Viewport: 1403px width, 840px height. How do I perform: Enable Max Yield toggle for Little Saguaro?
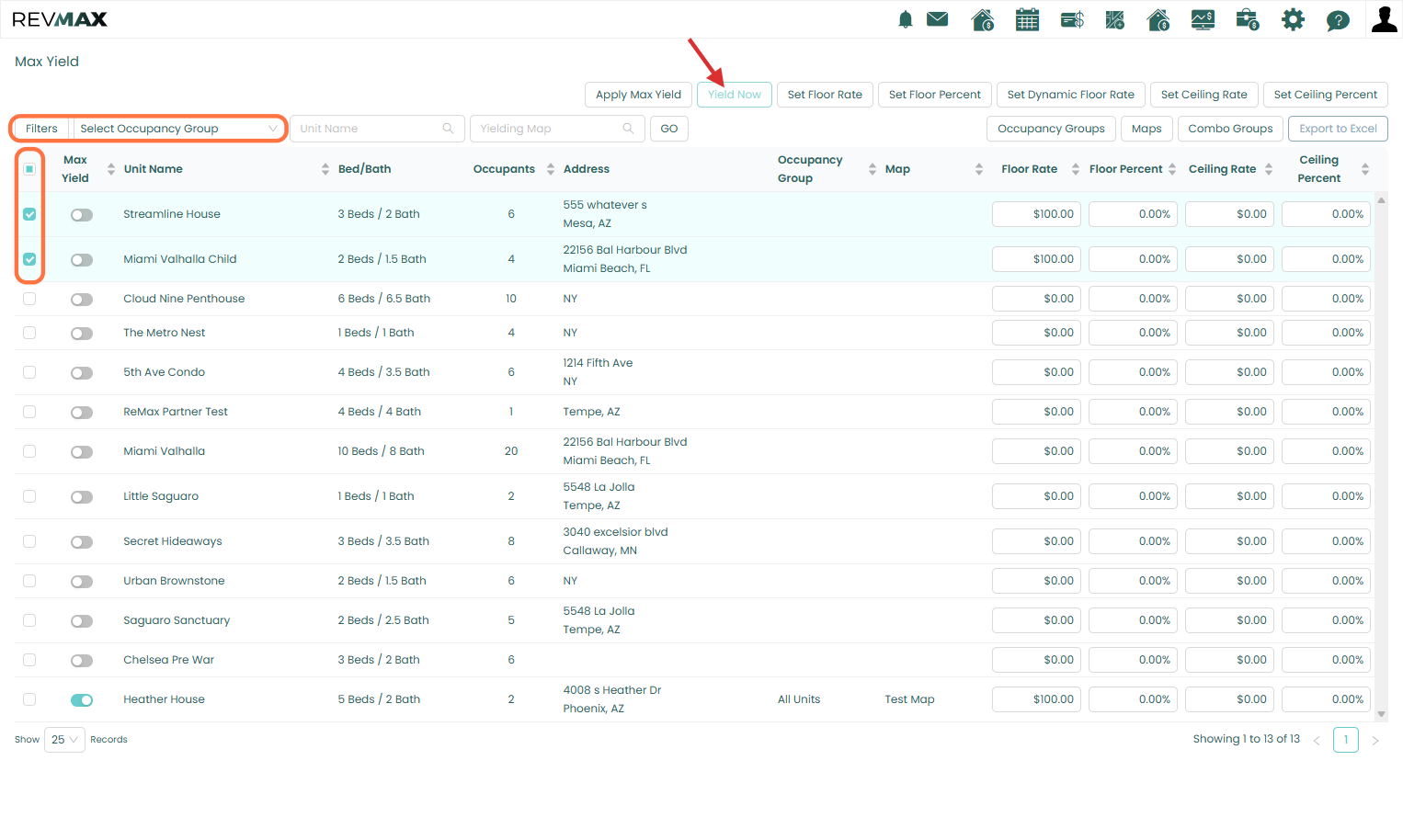pyautogui.click(x=82, y=497)
